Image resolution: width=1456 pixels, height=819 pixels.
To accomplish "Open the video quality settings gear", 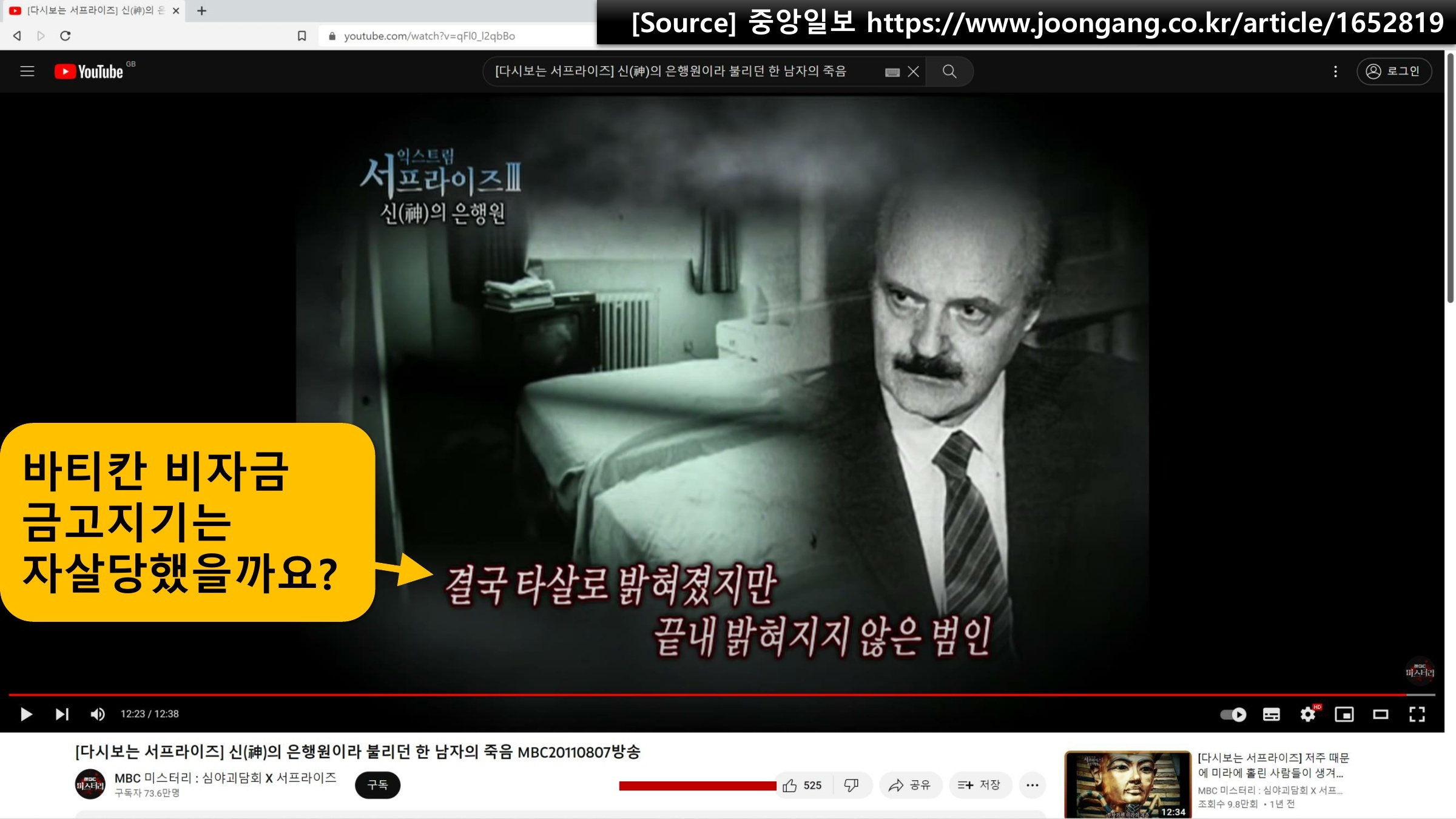I will click(1308, 714).
